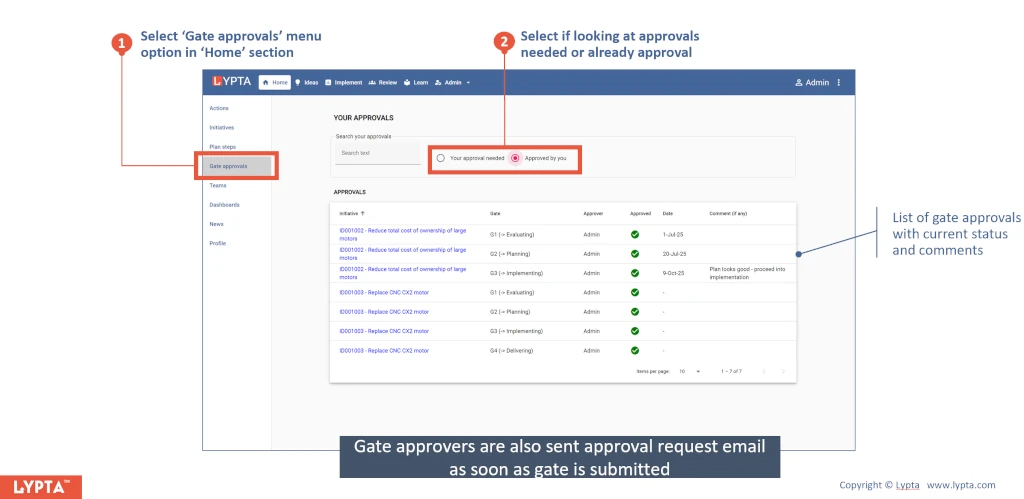Click the '9-Oct-25' date cell
The height and width of the screenshot is (499, 1024).
(673, 273)
